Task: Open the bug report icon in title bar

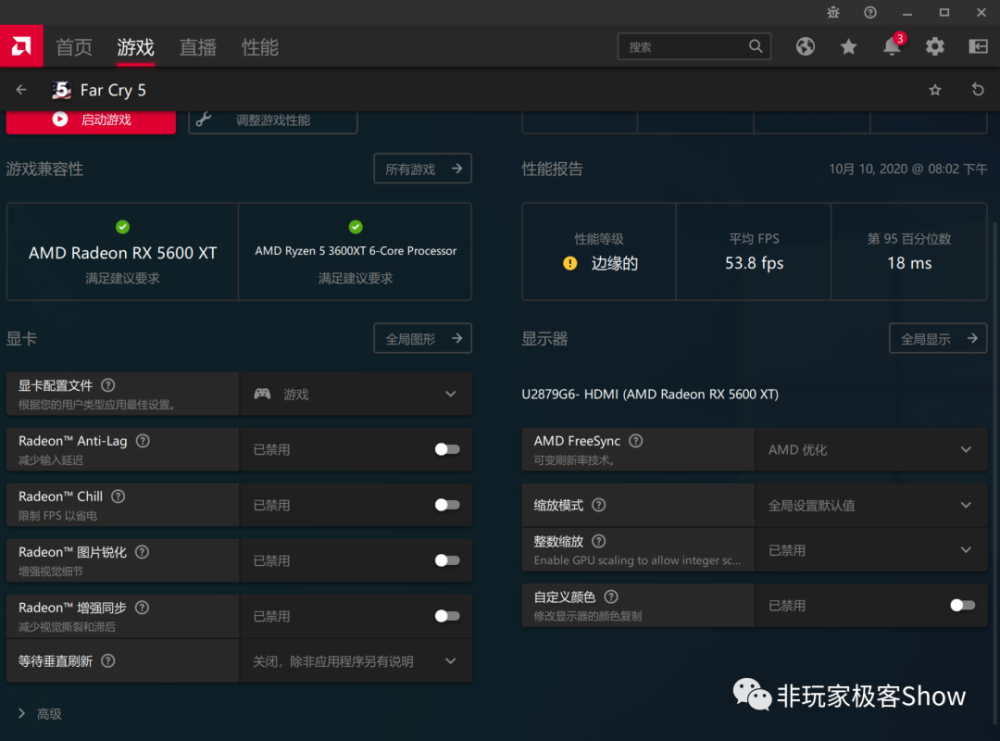Action: tap(833, 12)
